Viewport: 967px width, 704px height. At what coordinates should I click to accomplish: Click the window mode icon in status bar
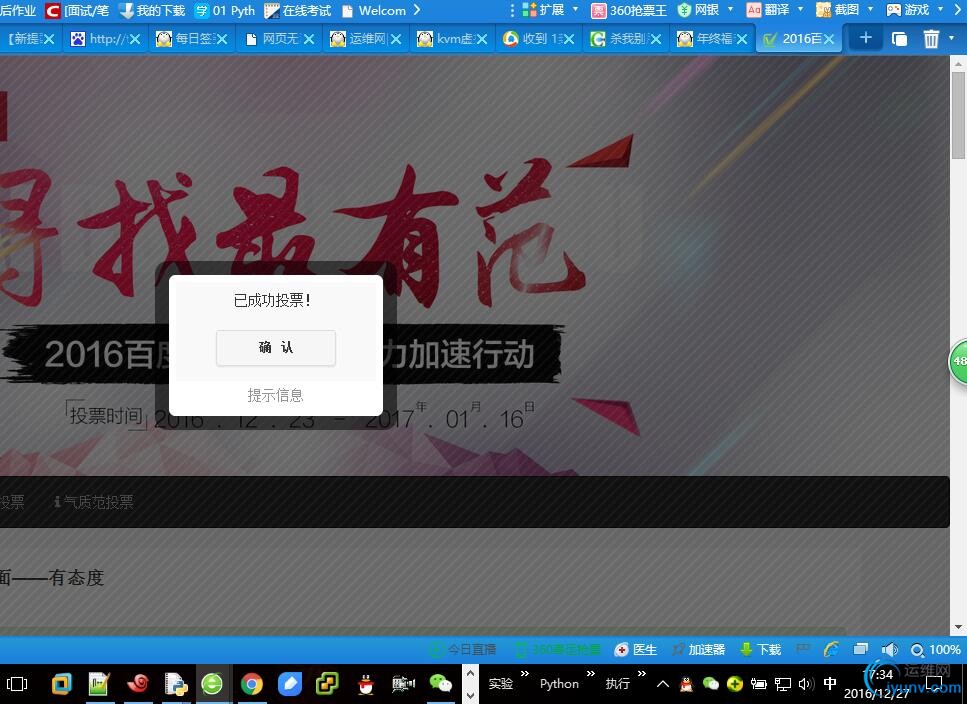[861, 649]
